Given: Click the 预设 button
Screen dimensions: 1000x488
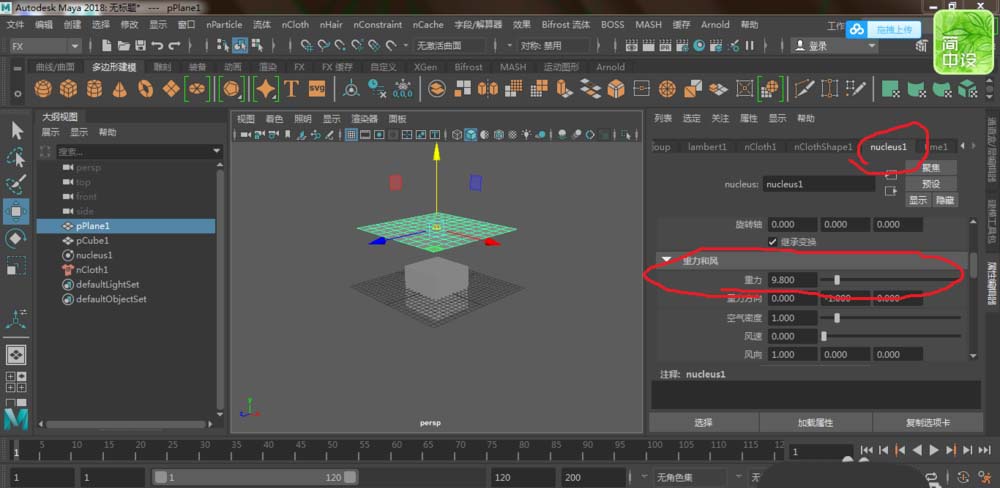Looking at the screenshot, I should [x=931, y=184].
